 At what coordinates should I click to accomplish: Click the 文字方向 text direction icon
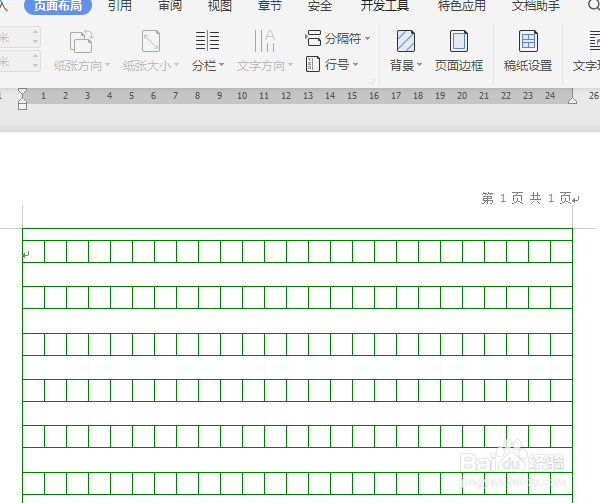(264, 41)
